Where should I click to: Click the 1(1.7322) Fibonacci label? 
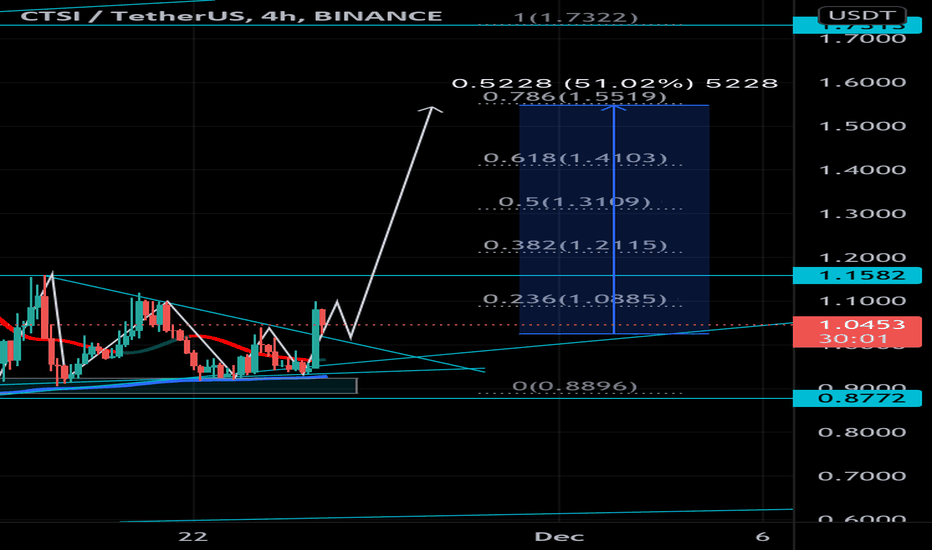[x=575, y=17]
